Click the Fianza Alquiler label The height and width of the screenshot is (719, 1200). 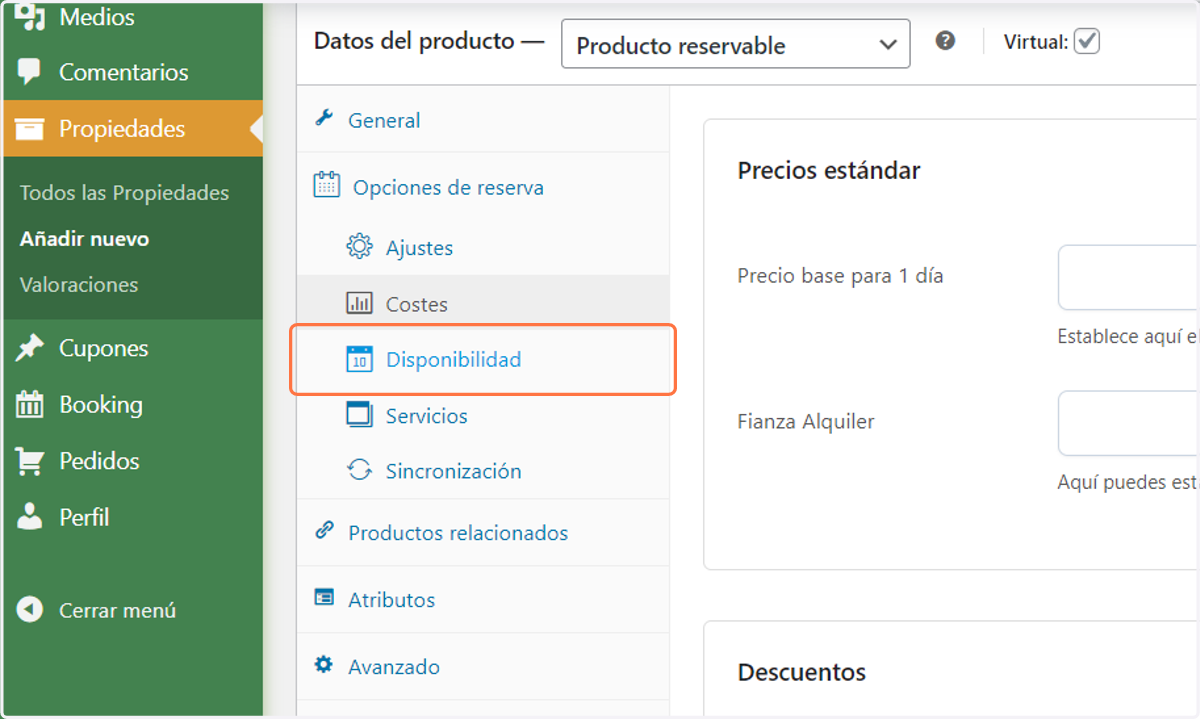tap(806, 422)
